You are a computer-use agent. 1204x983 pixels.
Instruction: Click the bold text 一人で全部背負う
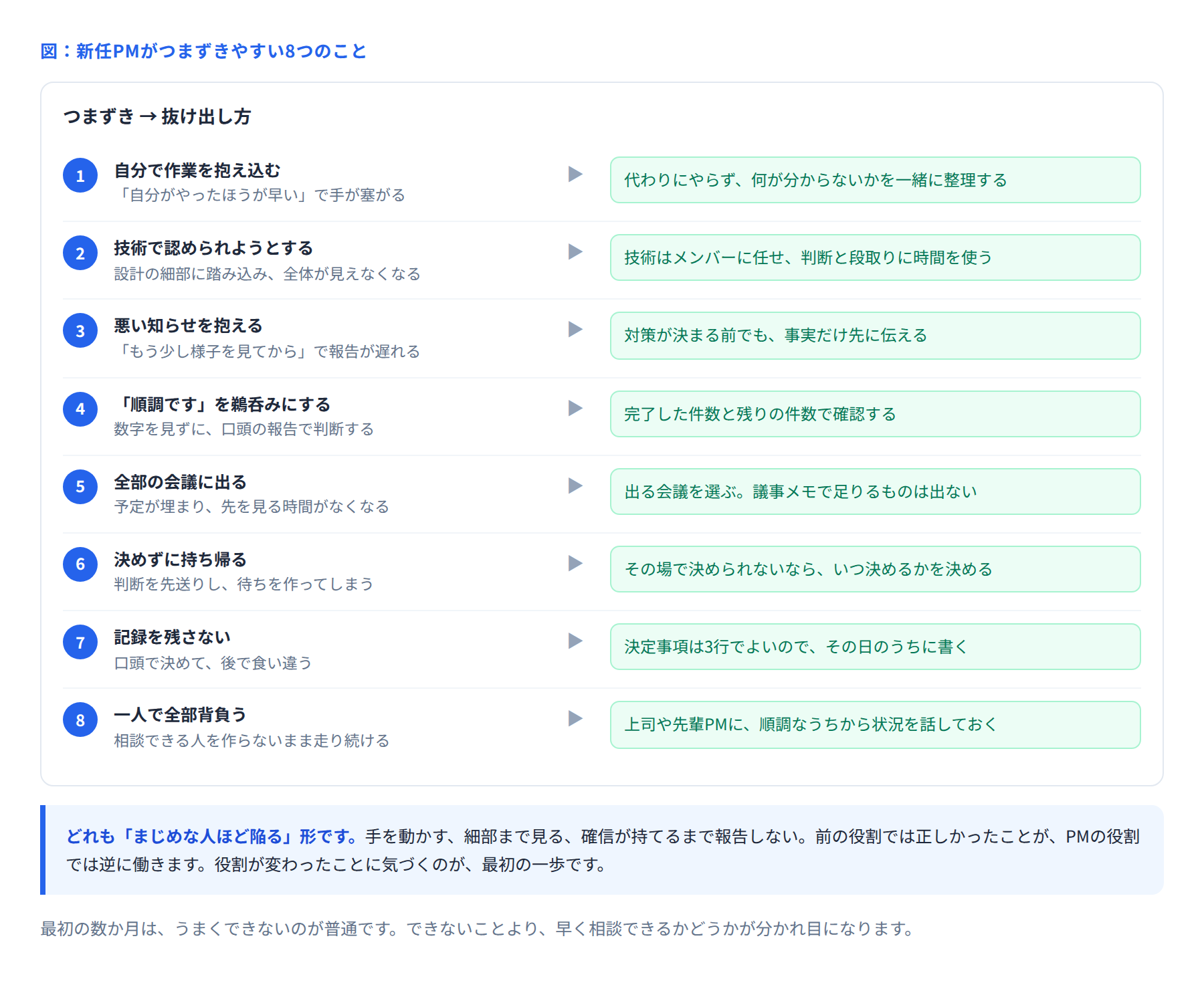[181, 715]
